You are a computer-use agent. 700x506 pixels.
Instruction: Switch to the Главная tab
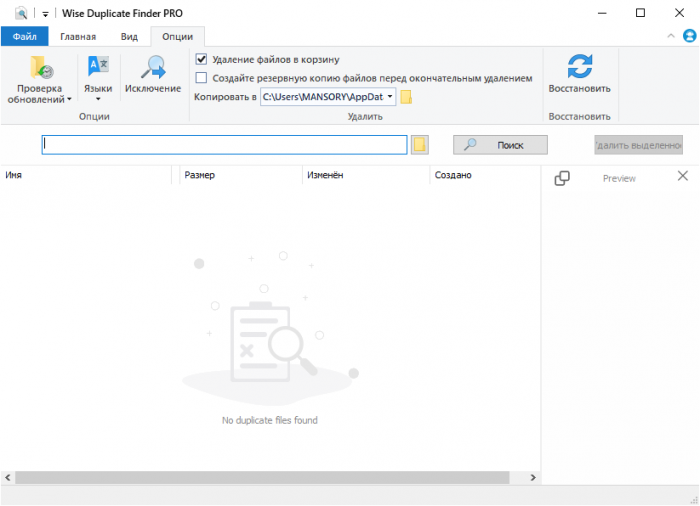[x=78, y=37]
